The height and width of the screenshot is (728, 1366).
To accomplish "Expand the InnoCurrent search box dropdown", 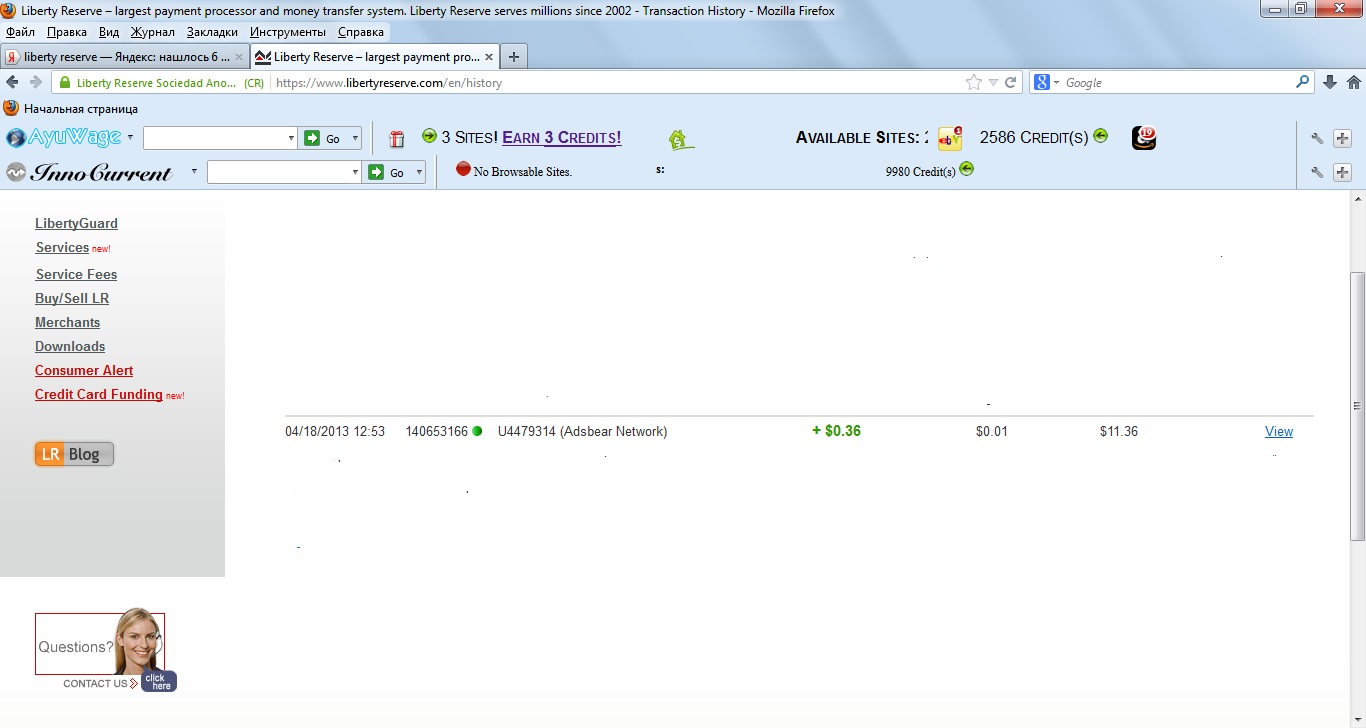I will 355,173.
